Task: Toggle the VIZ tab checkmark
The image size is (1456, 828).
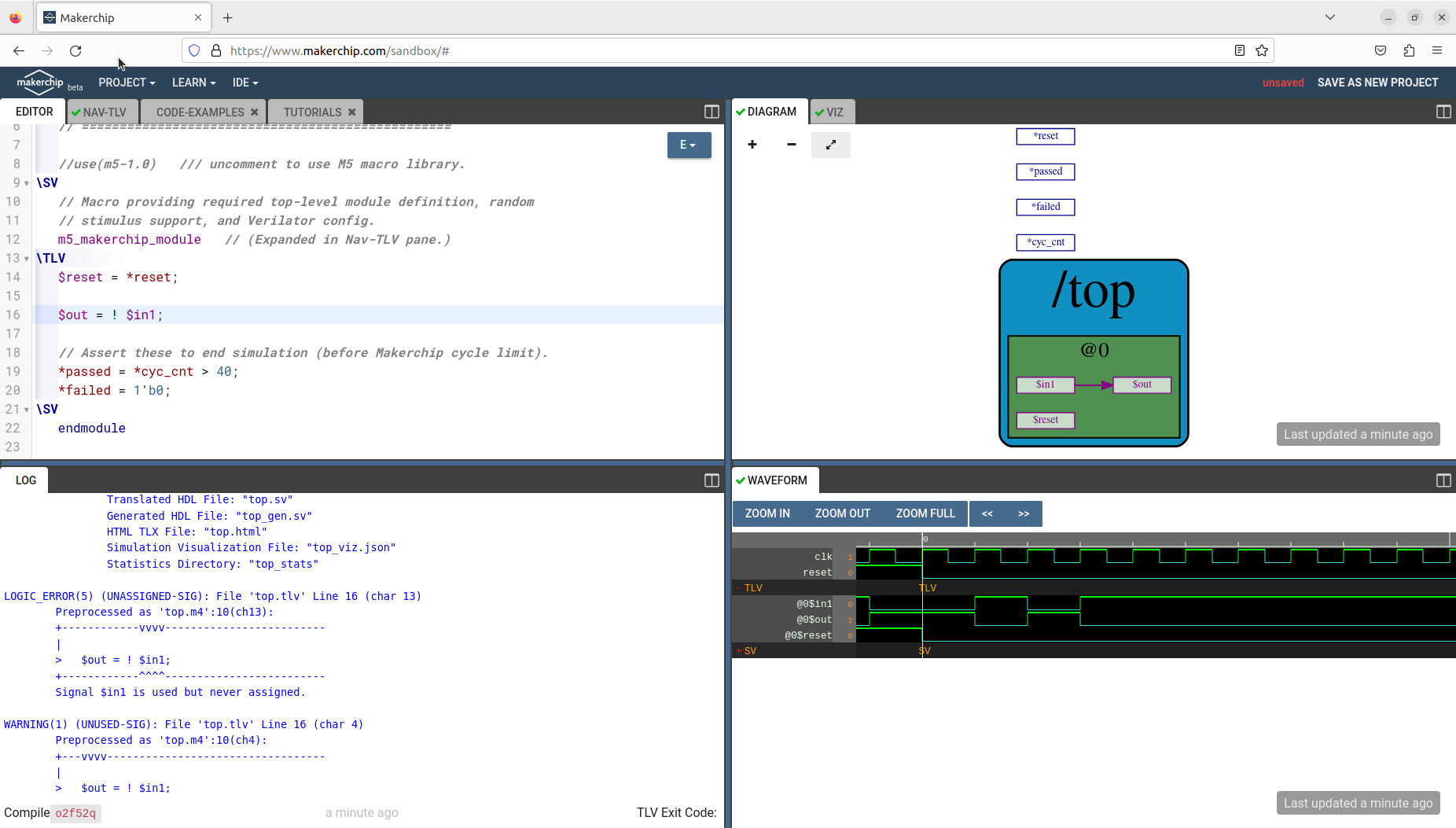Action: [x=821, y=112]
